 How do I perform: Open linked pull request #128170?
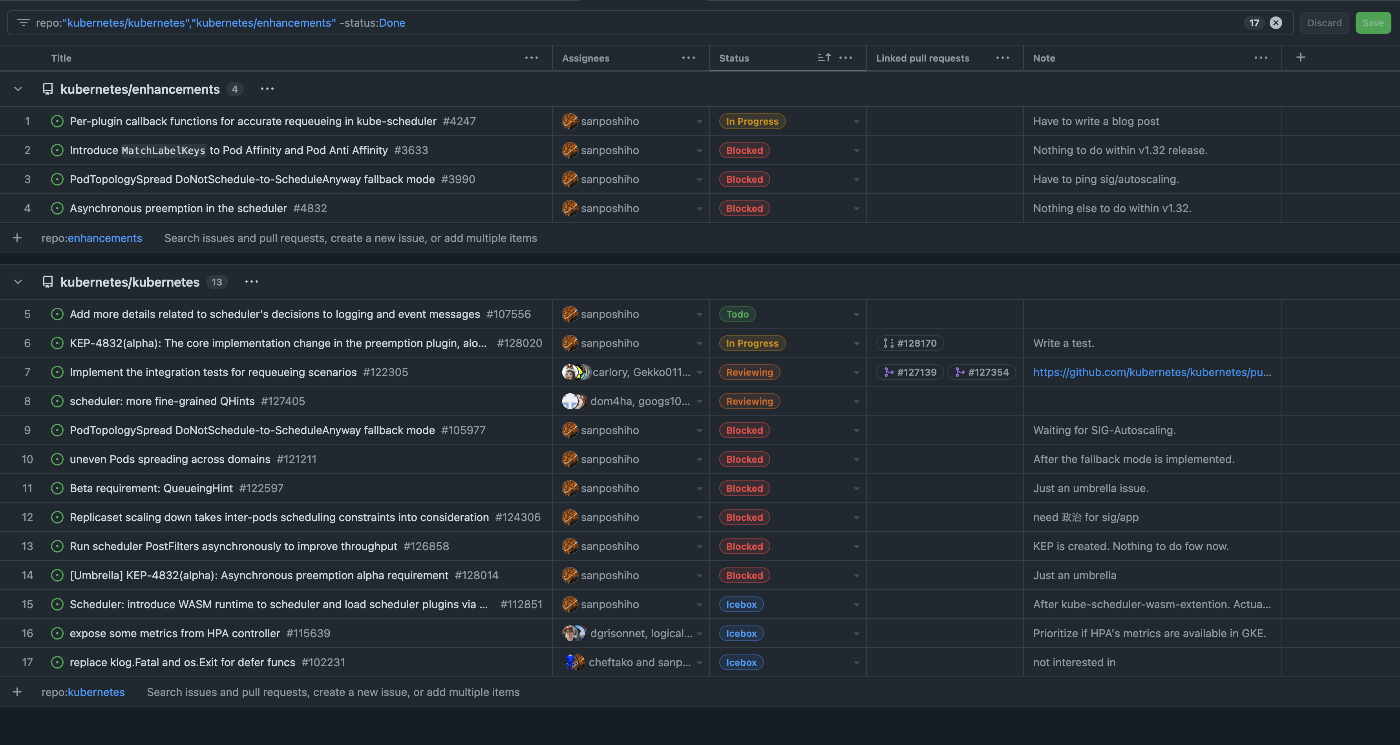910,343
